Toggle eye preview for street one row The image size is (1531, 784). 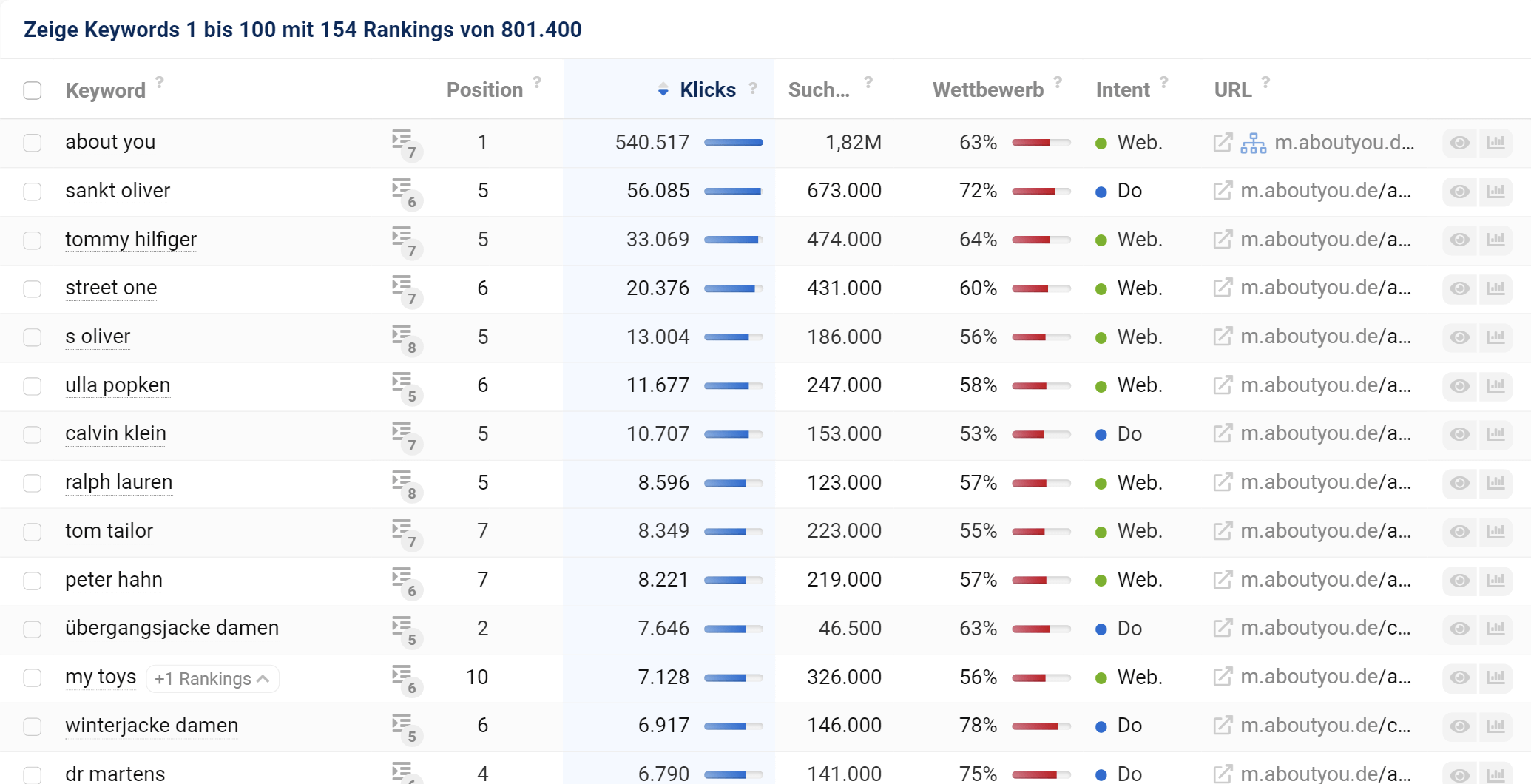pyautogui.click(x=1459, y=288)
